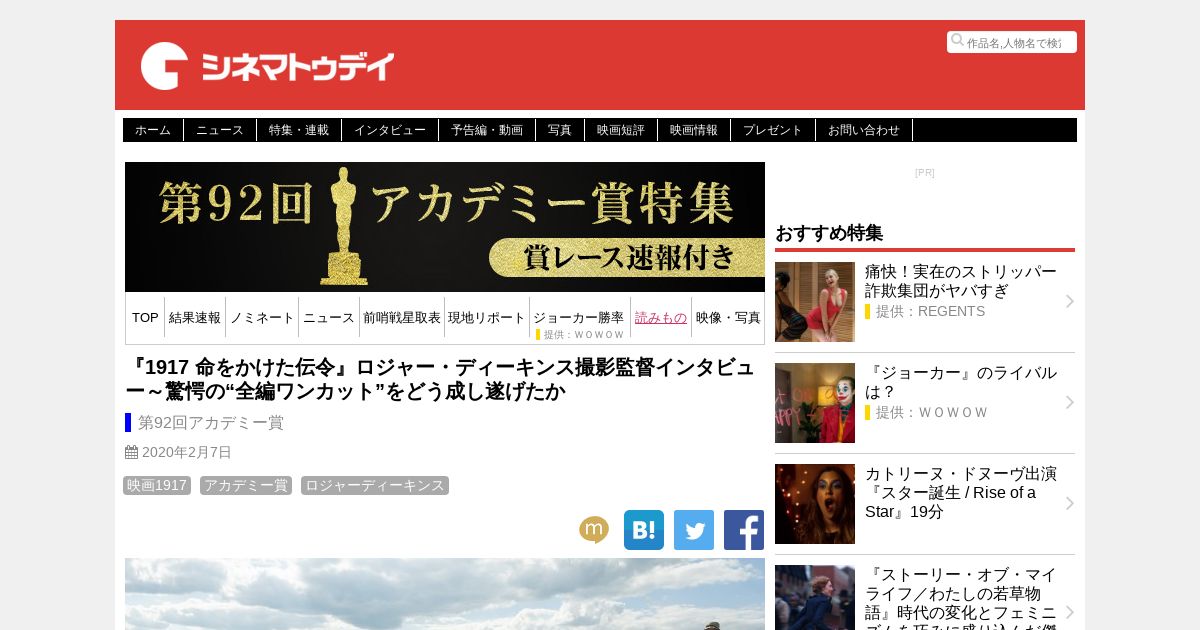Click the 第92回アカデミー賞 category link

[x=211, y=422]
